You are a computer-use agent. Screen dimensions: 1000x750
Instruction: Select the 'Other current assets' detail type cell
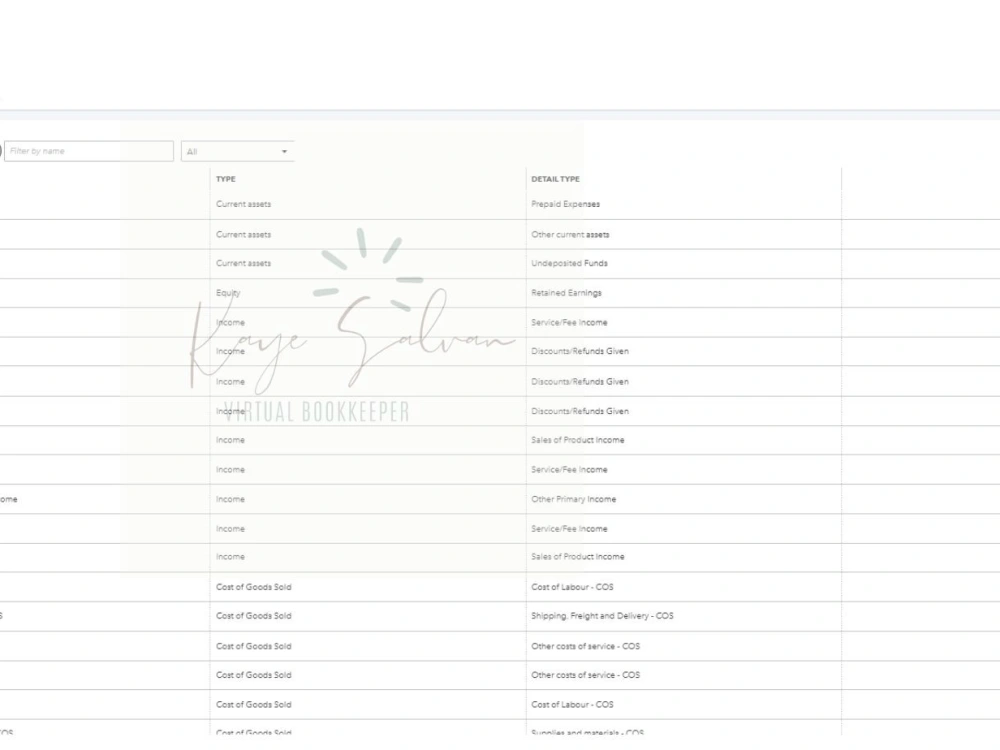point(570,235)
